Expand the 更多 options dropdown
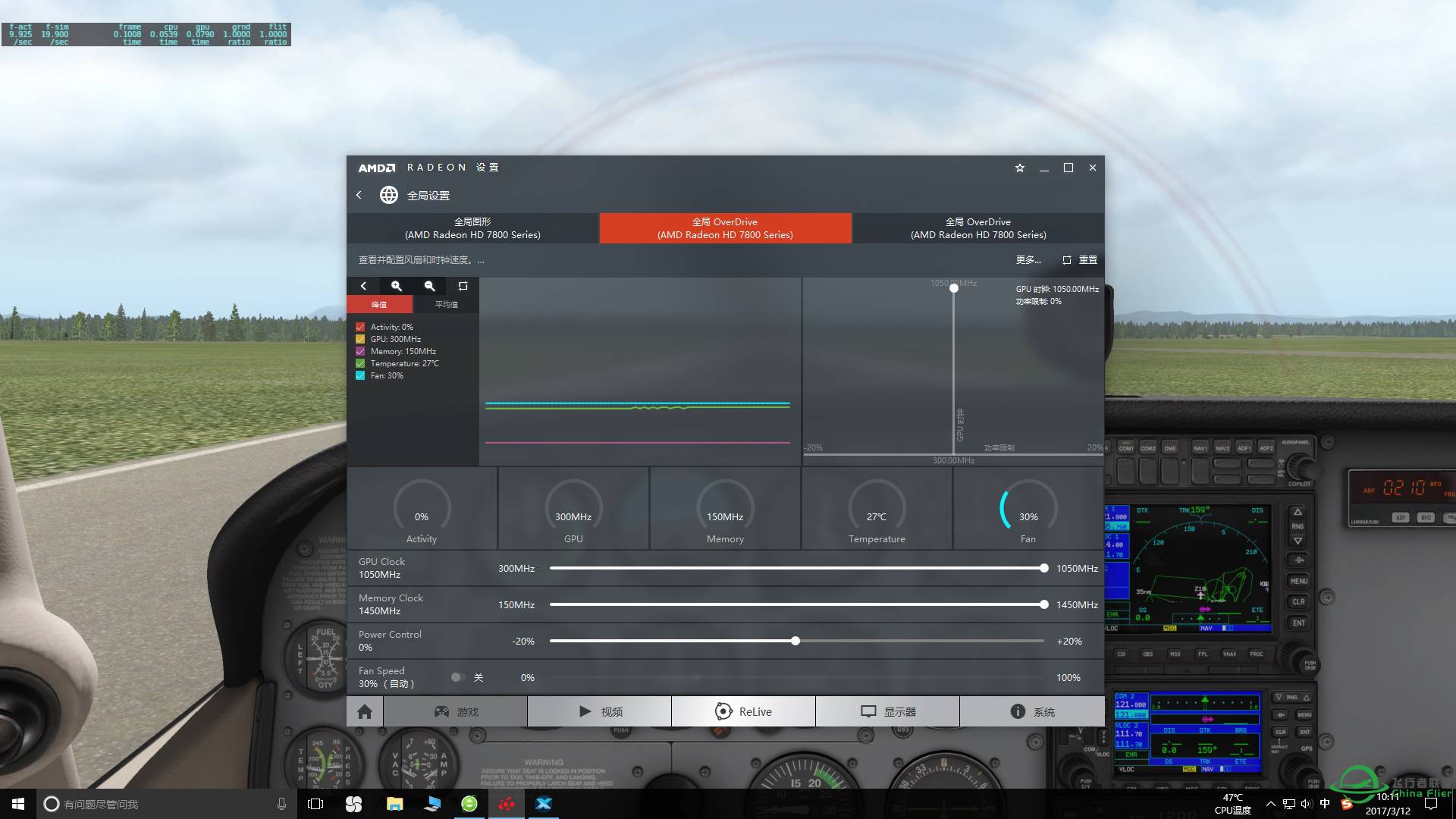The height and width of the screenshot is (819, 1456). [1028, 259]
